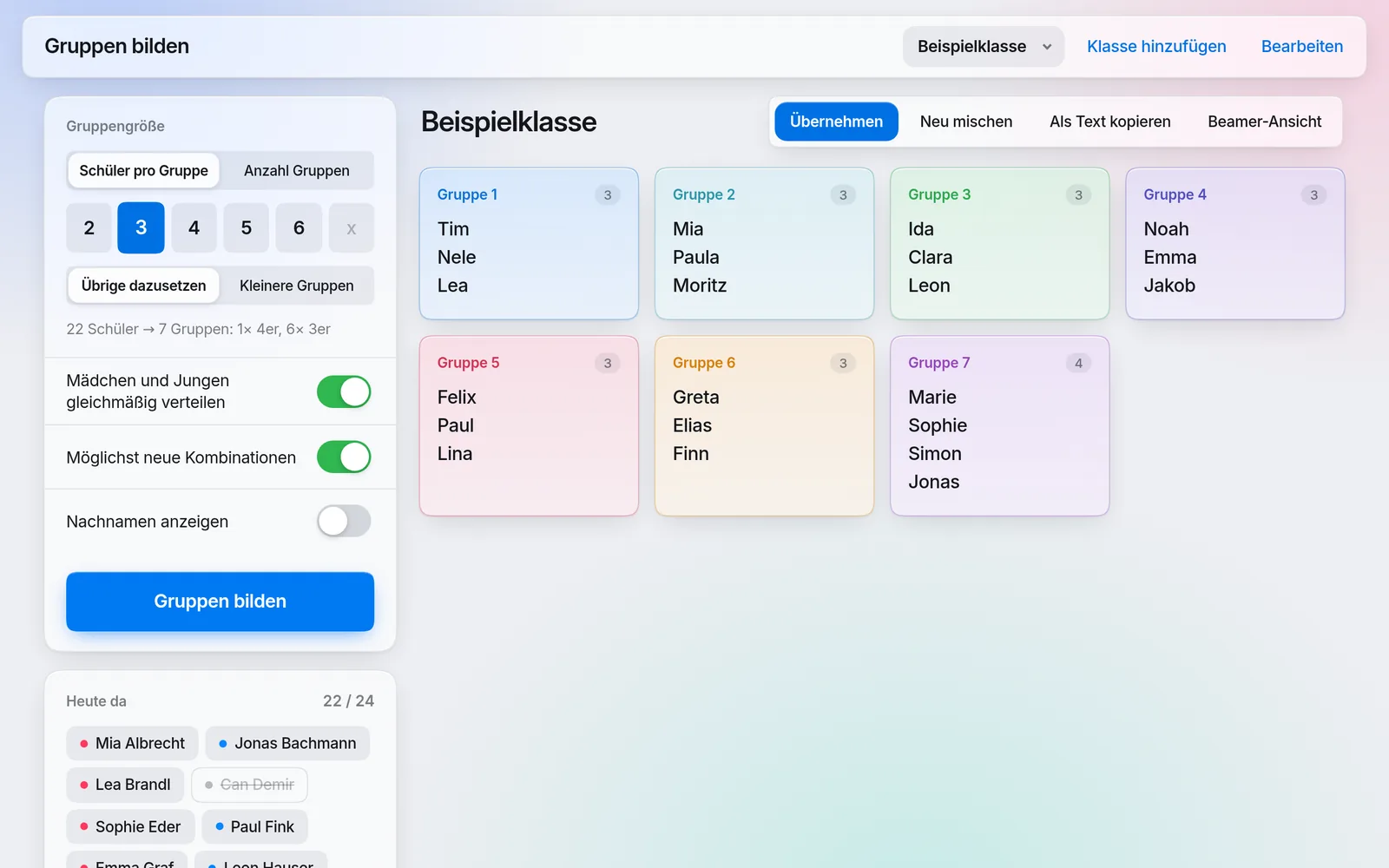
Task: Choose group size 4
Action: 194,228
